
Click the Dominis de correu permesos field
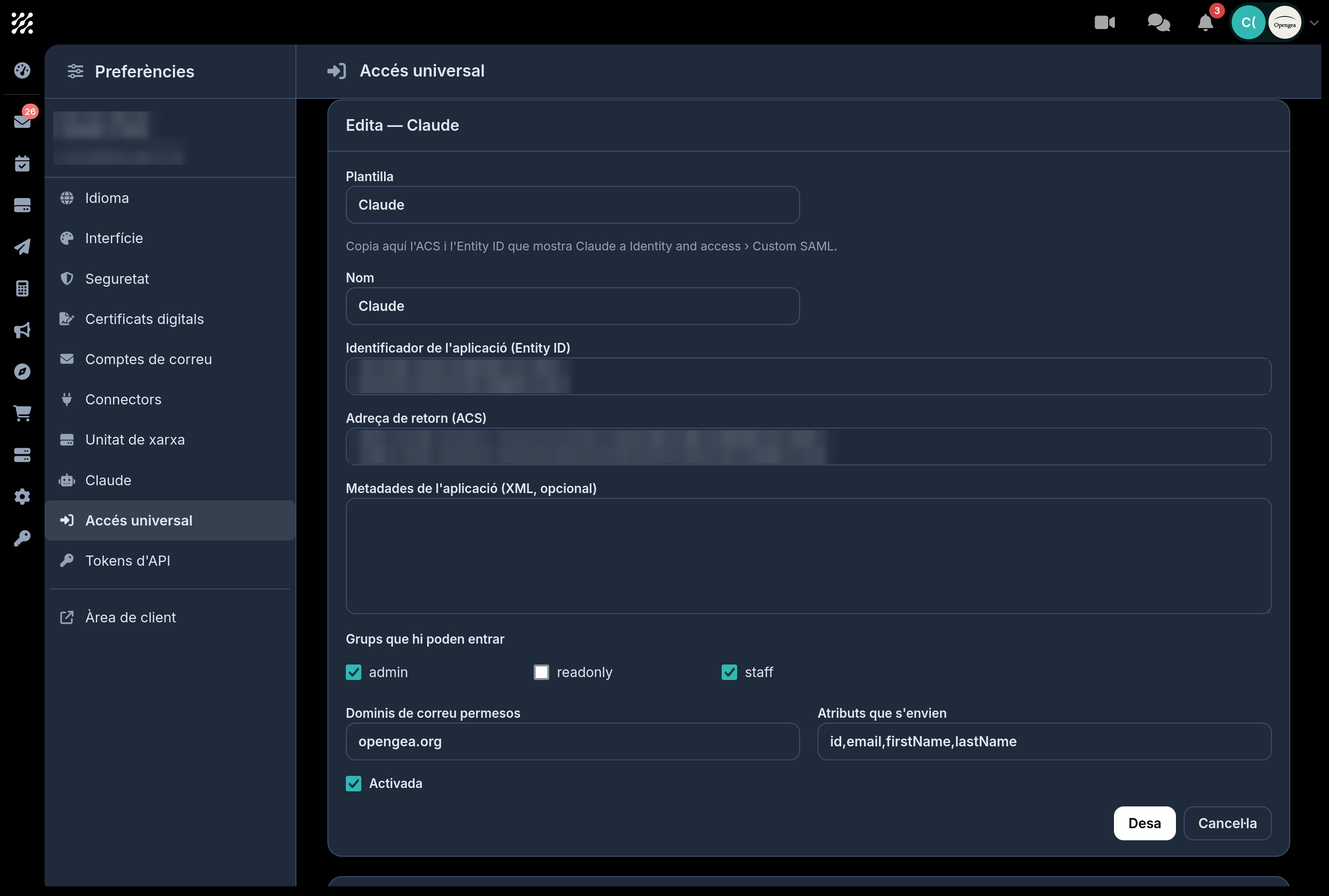pos(572,741)
